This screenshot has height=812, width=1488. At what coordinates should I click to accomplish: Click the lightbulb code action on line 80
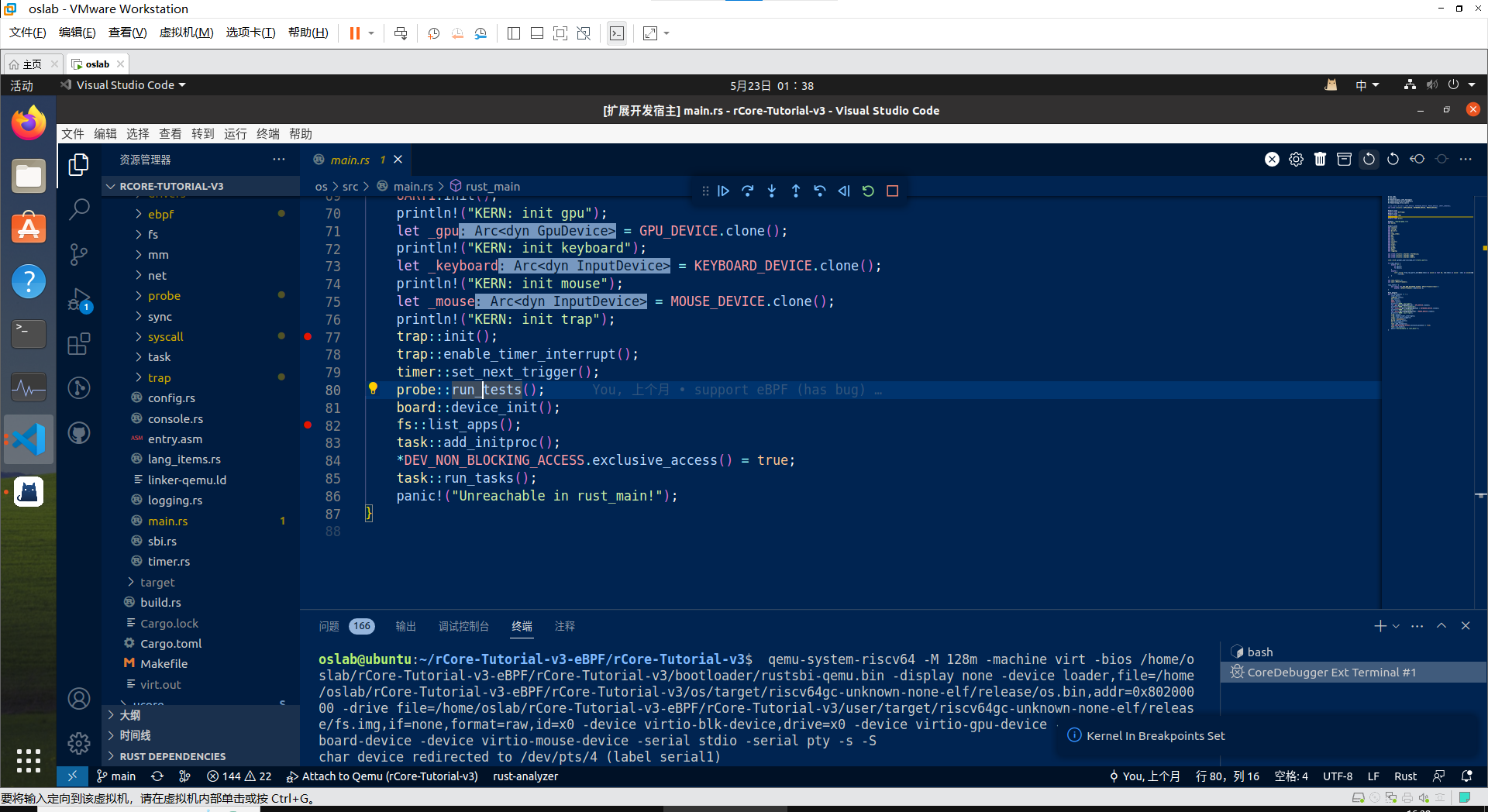tap(373, 388)
